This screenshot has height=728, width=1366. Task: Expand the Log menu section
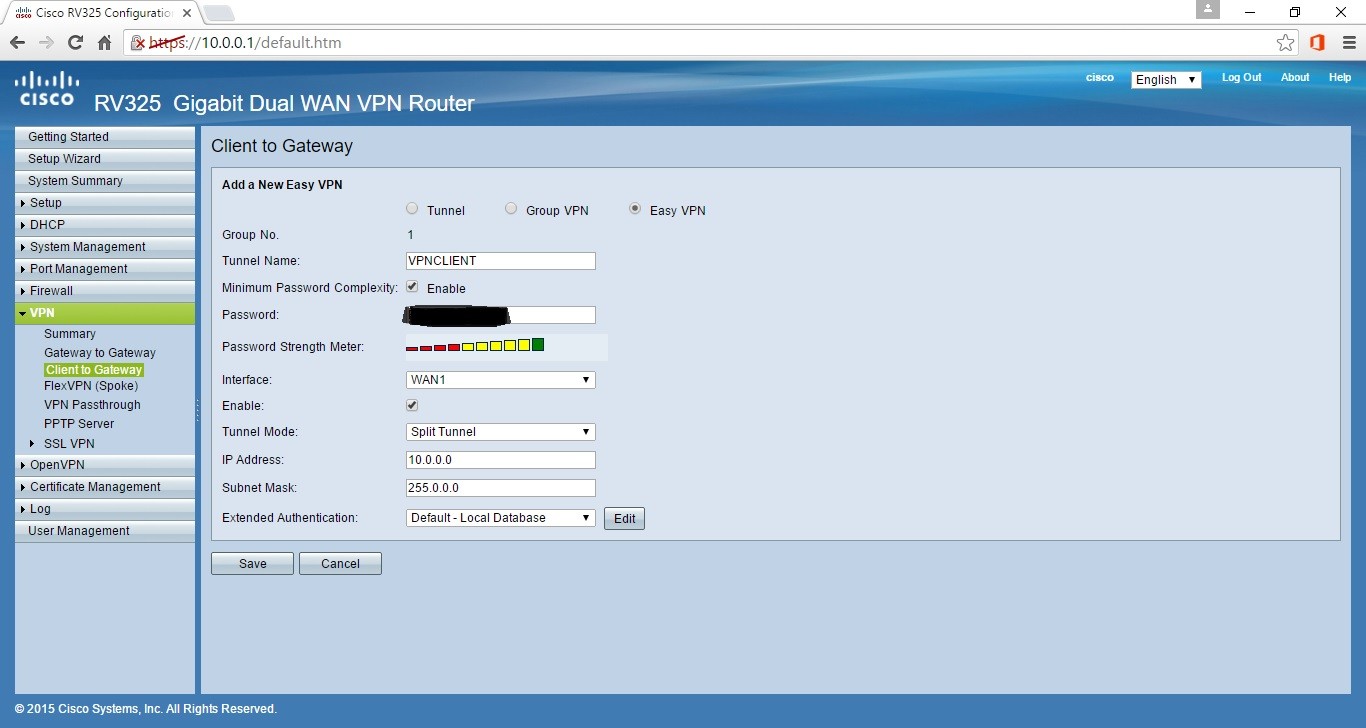[x=105, y=509]
